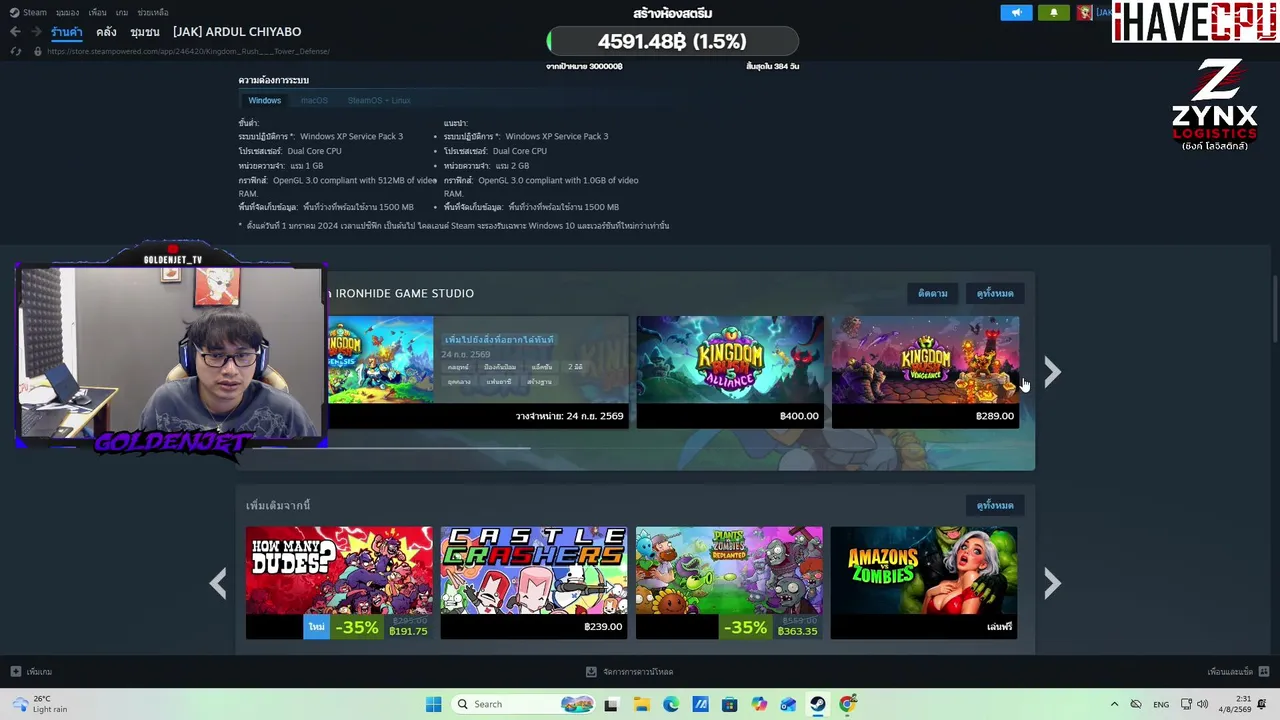Click ดูทั้งหมด in the Ironhide Game Studio section

click(995, 293)
